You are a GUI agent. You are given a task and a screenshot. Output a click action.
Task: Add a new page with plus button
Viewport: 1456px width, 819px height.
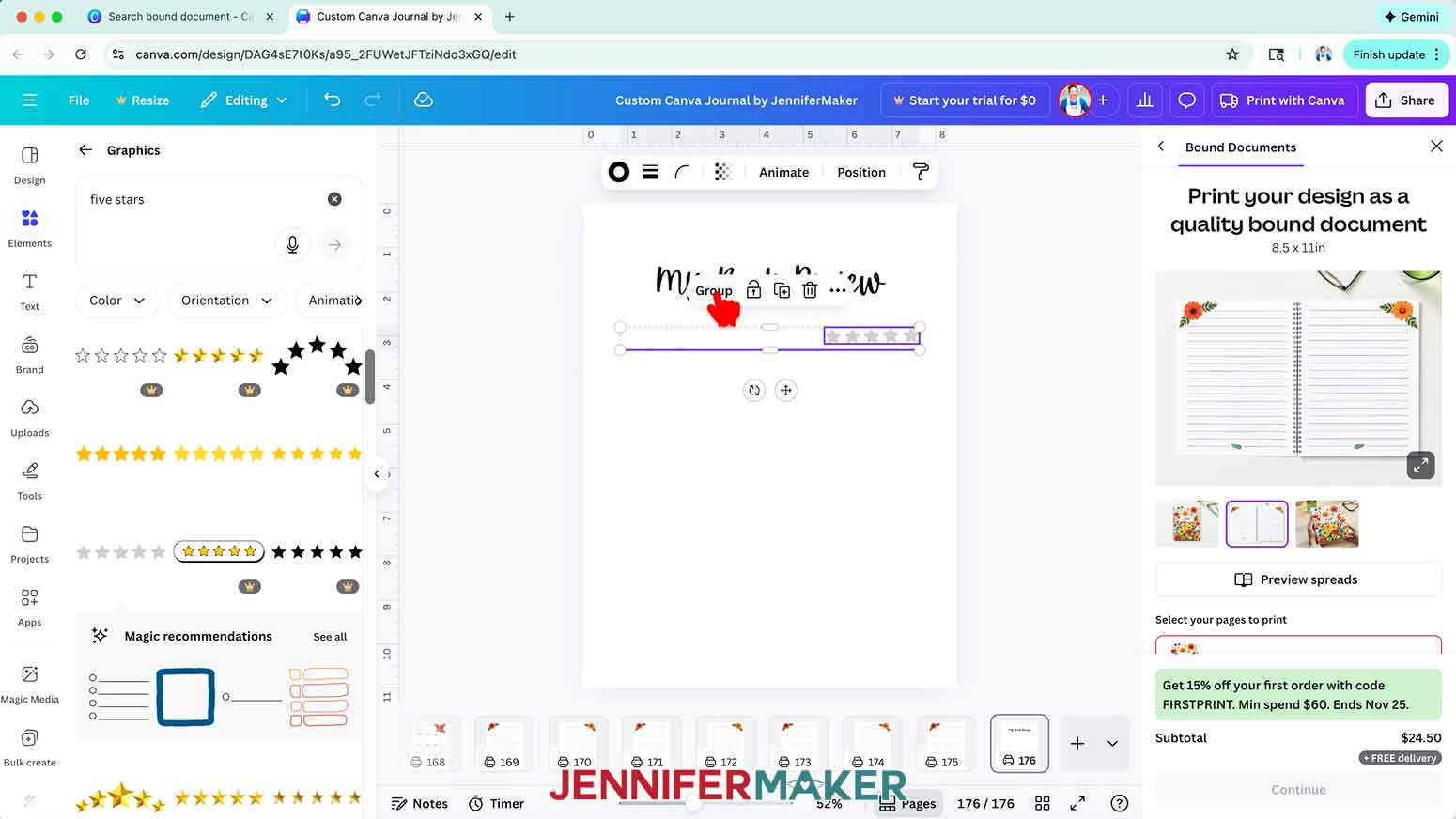(1077, 743)
